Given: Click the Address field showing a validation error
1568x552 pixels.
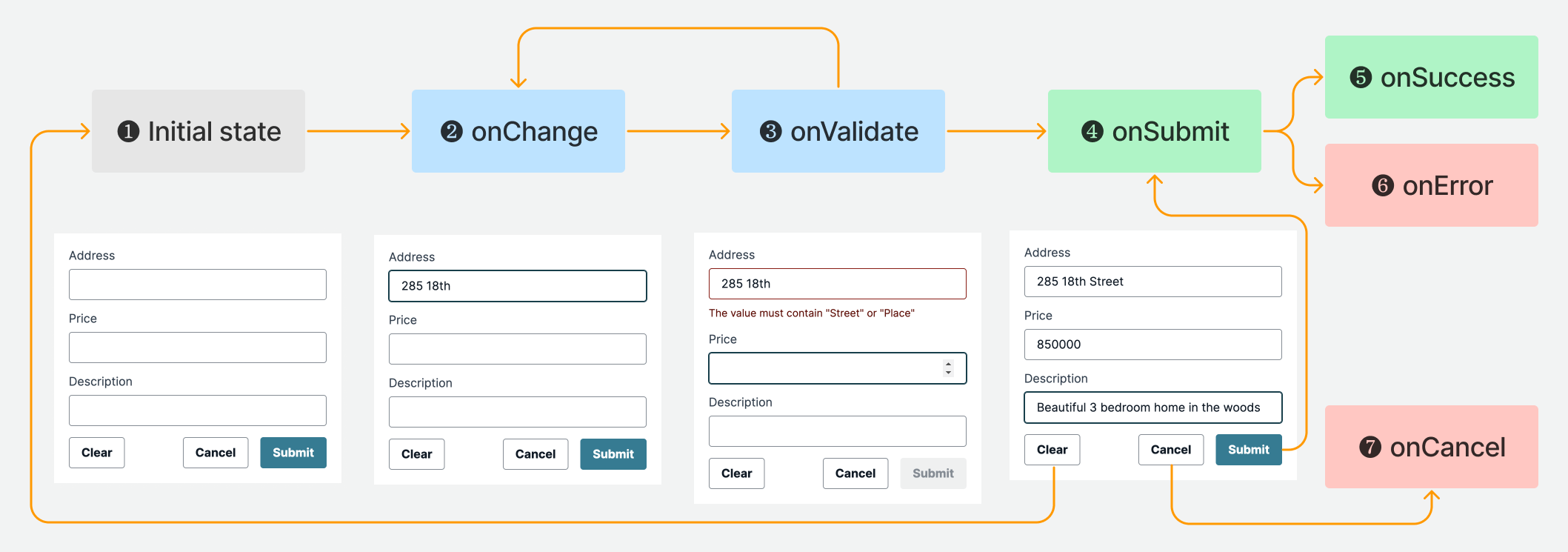Looking at the screenshot, I should click(837, 283).
